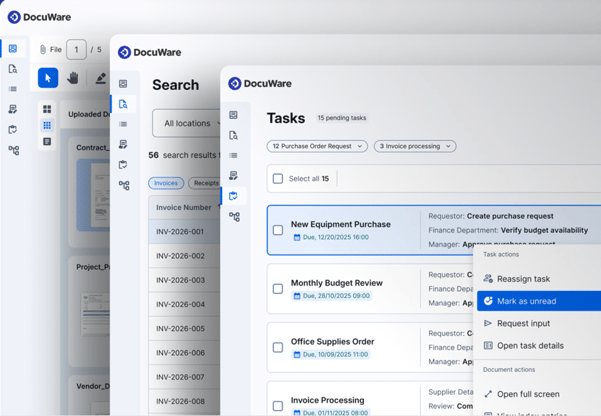This screenshot has width=601, height=416.
Task: Check the Invoice Processing task checkbox
Action: pyautogui.click(x=278, y=406)
